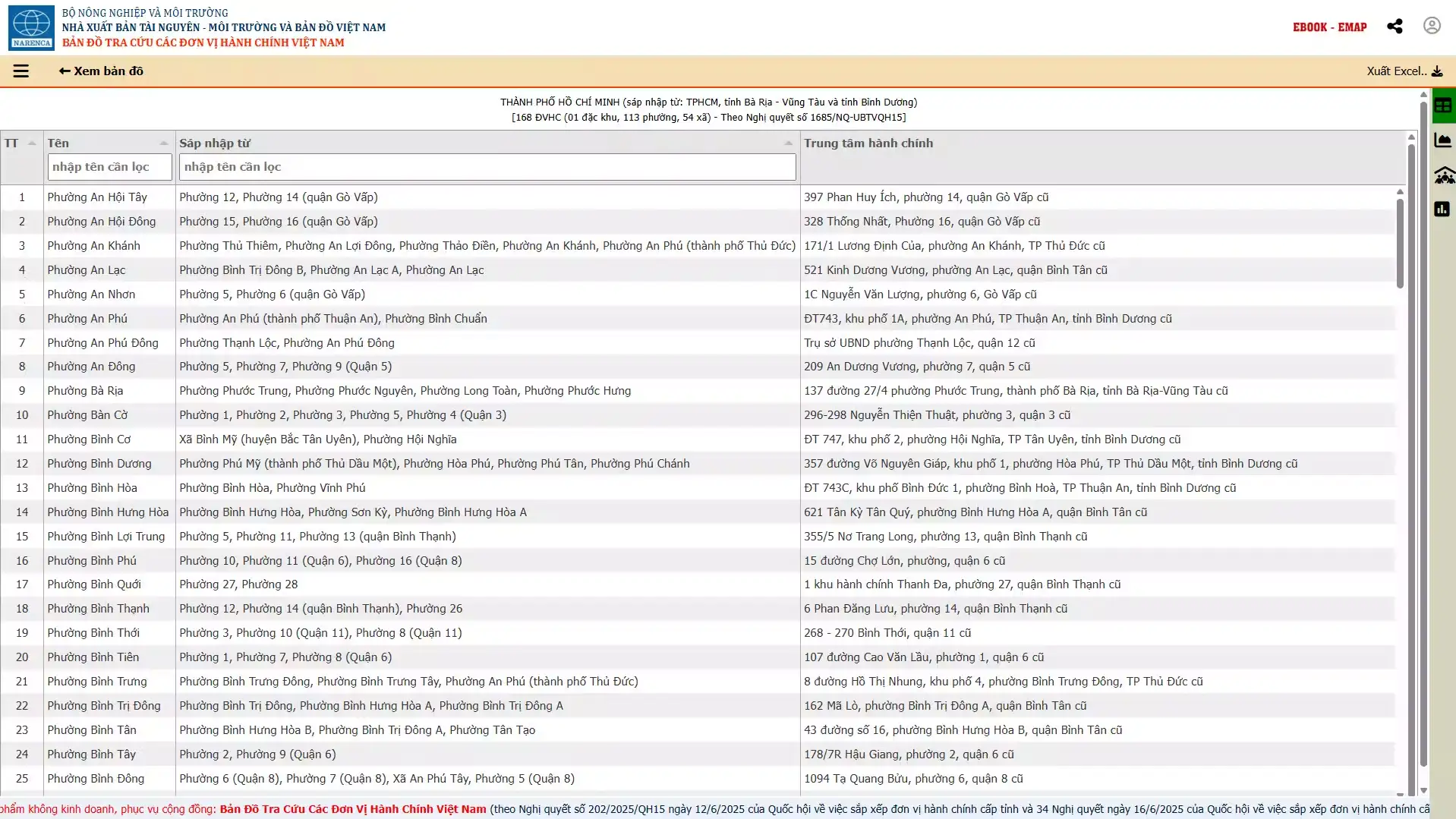Screen dimensions: 1456x819
Task: Select row Phường An Khánh
Action: (x=698, y=246)
